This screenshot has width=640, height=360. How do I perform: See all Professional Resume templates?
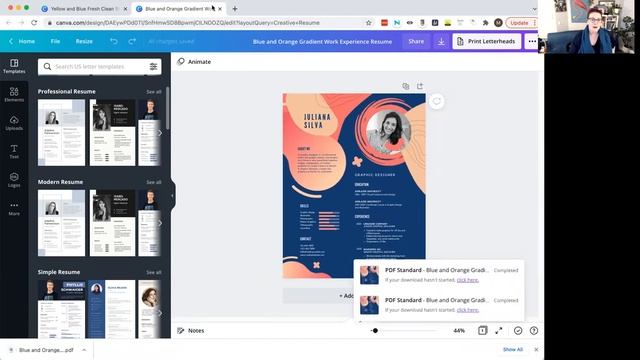pos(154,92)
